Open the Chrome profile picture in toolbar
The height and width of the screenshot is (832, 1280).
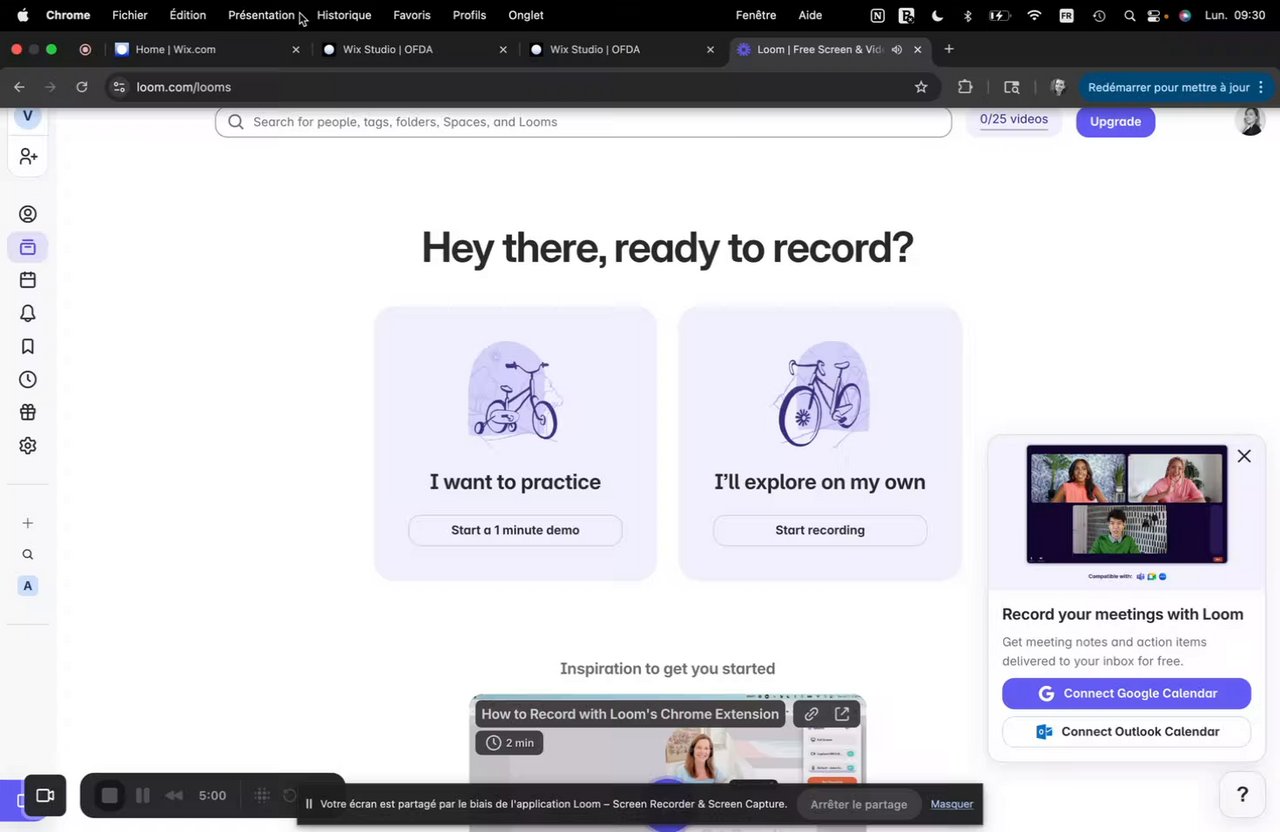[x=1057, y=87]
